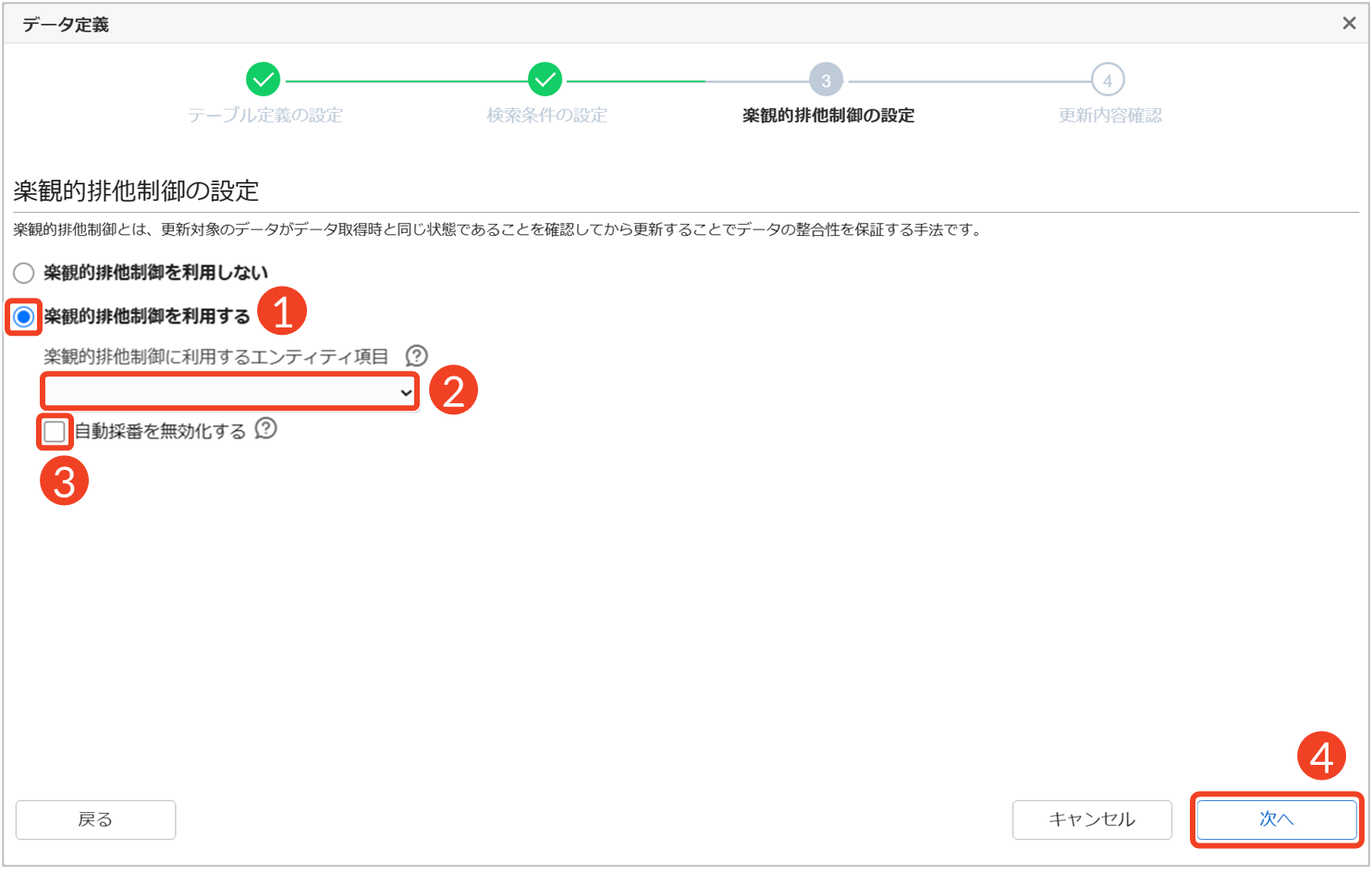
Task: Click the red number 1 annotation badge
Action: click(x=282, y=311)
